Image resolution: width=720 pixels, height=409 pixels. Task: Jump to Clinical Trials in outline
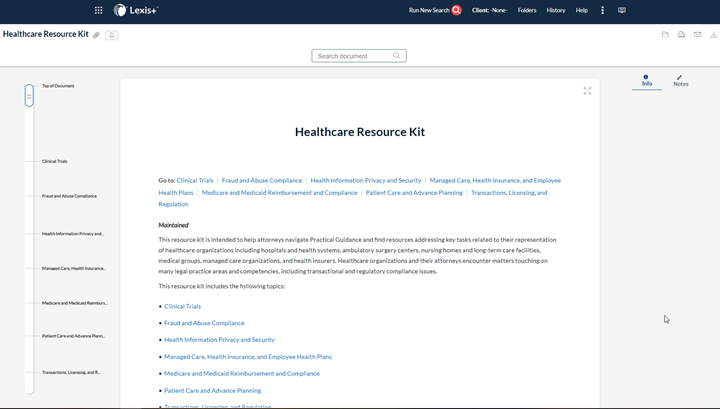(x=55, y=161)
